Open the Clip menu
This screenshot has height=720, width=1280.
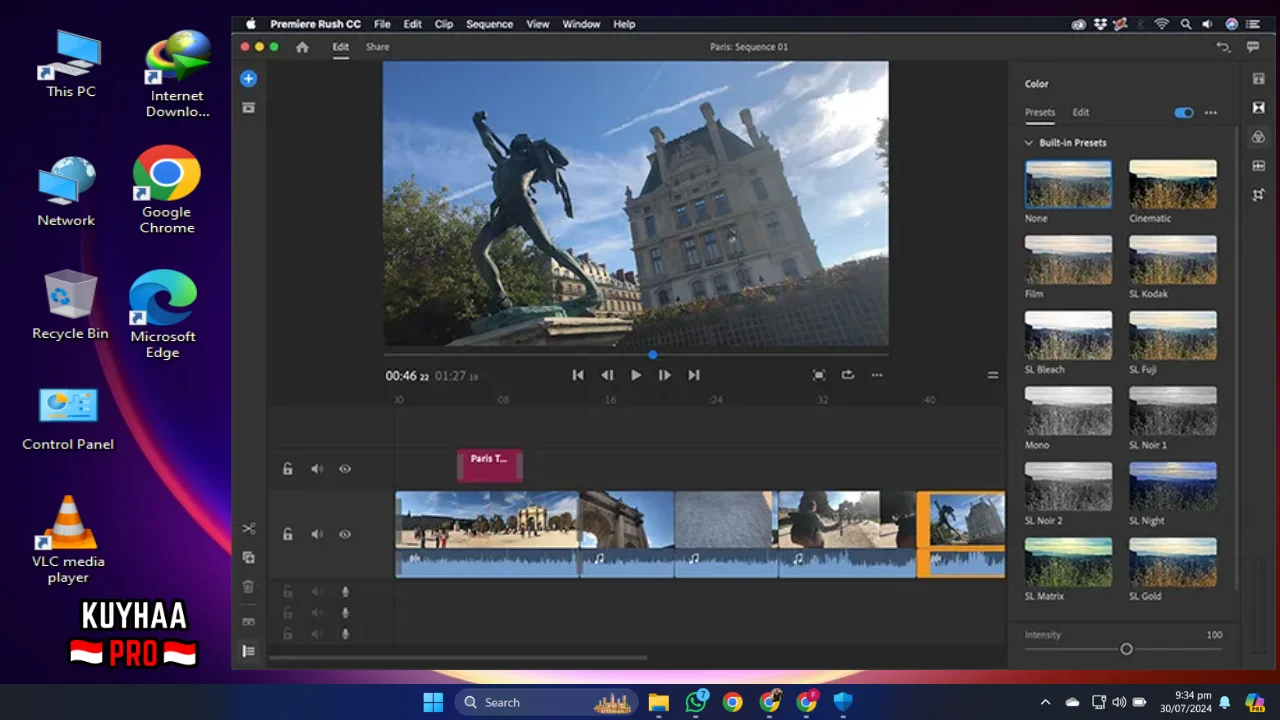click(x=444, y=24)
